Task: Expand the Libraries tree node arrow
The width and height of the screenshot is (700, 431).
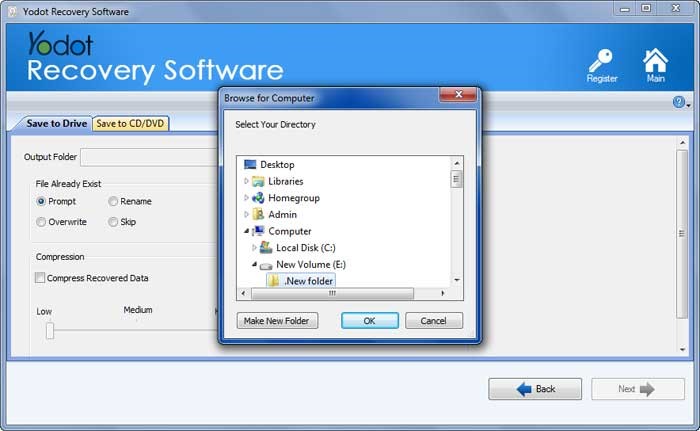Action: [246, 181]
